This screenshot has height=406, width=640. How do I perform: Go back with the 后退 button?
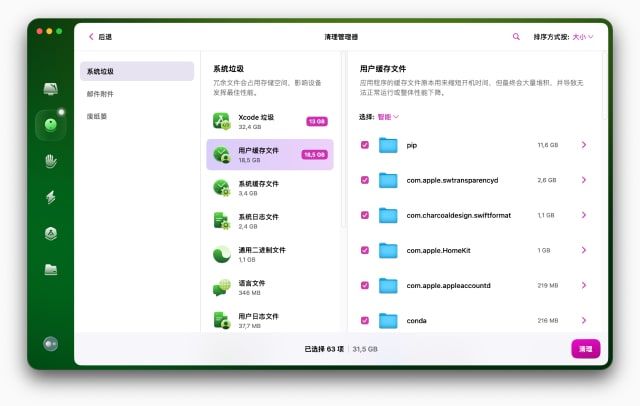[99, 36]
